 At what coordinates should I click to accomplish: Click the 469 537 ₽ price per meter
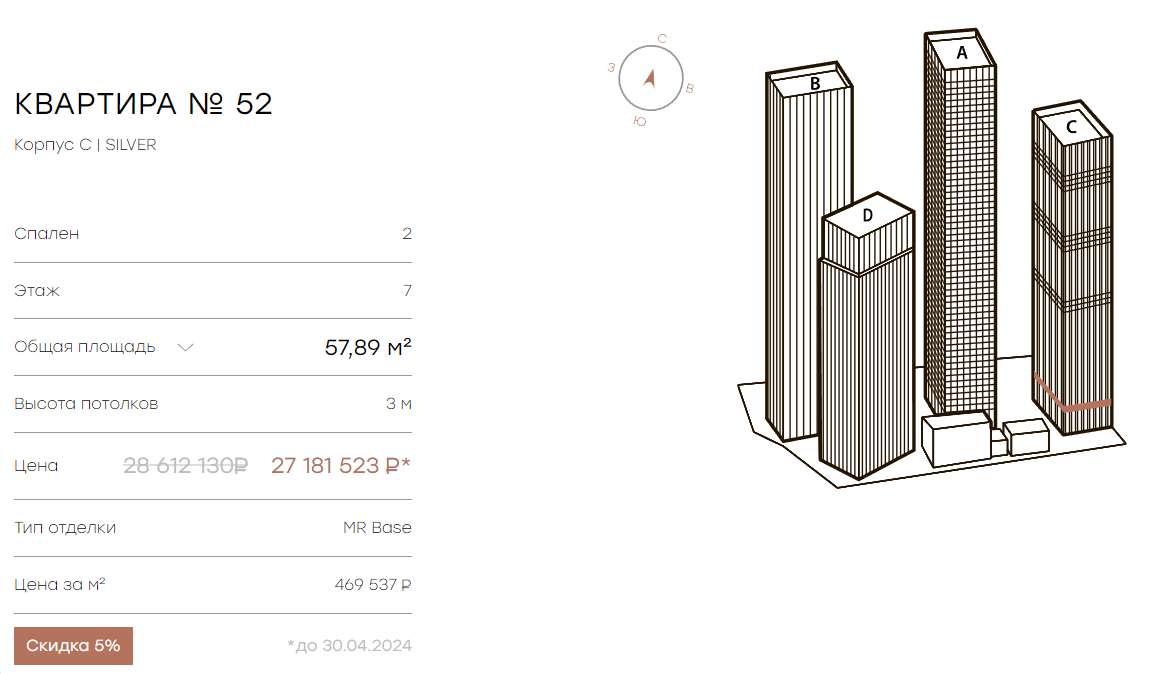click(x=373, y=584)
